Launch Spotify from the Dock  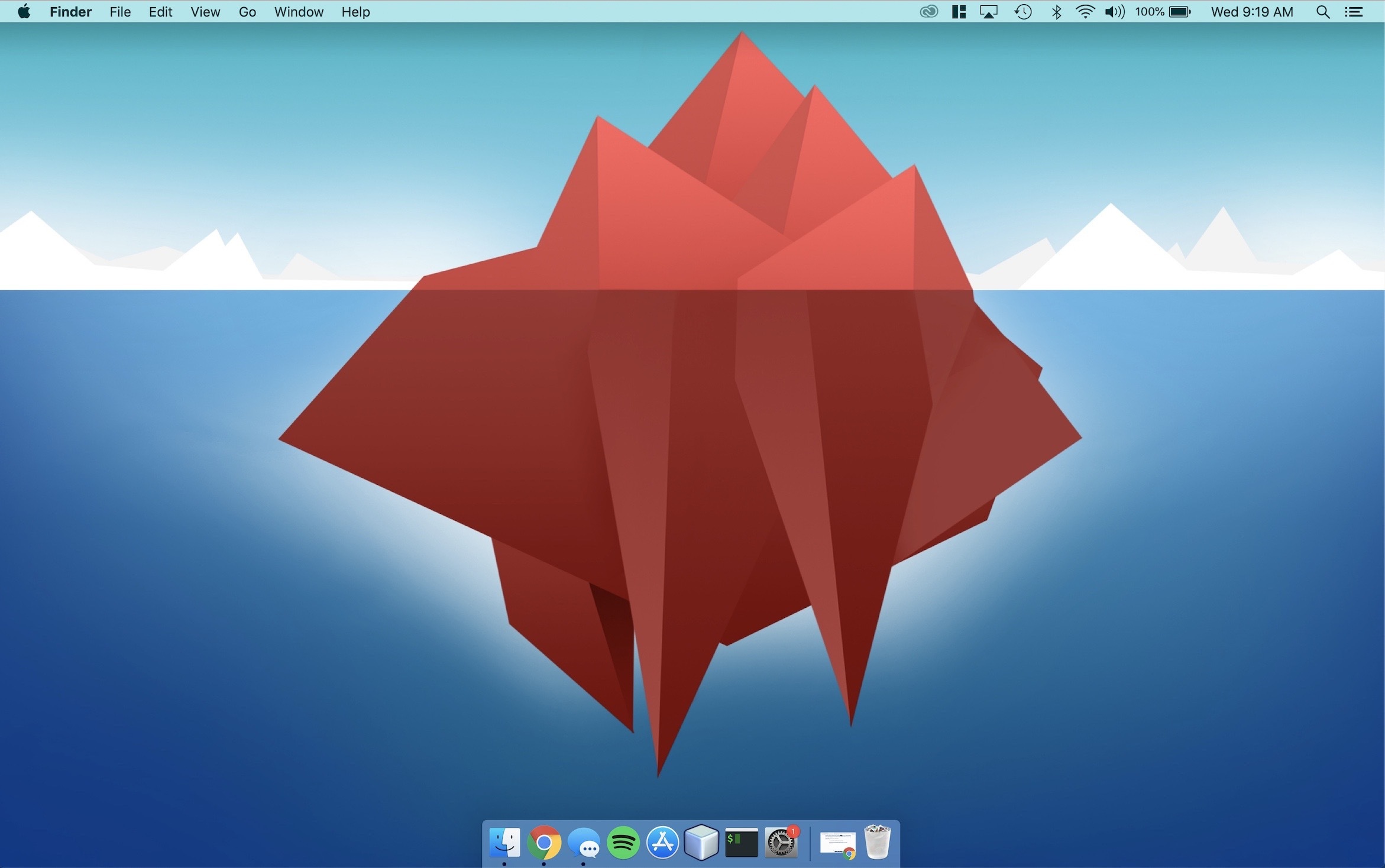point(623,842)
